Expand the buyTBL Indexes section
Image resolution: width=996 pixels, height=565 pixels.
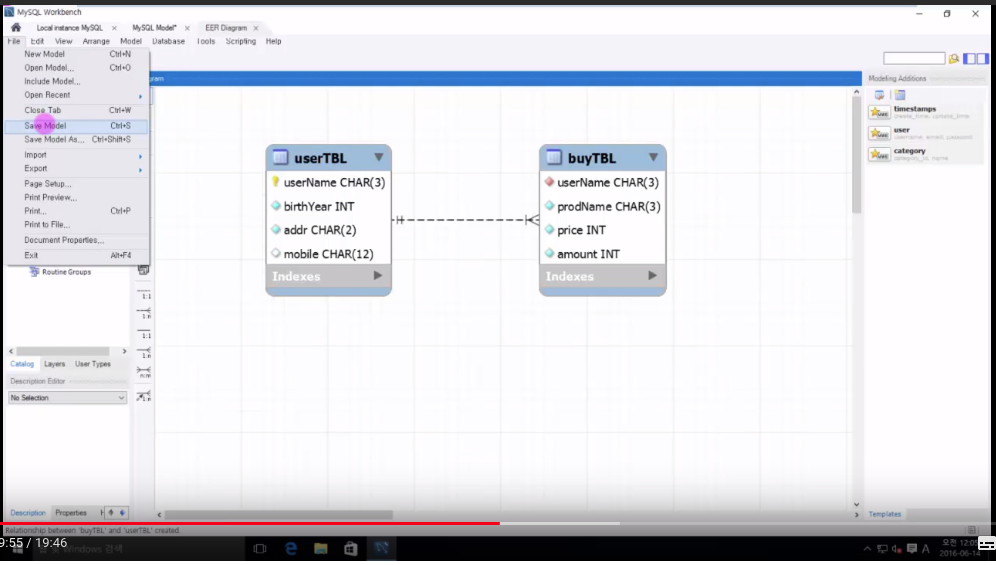click(652, 276)
